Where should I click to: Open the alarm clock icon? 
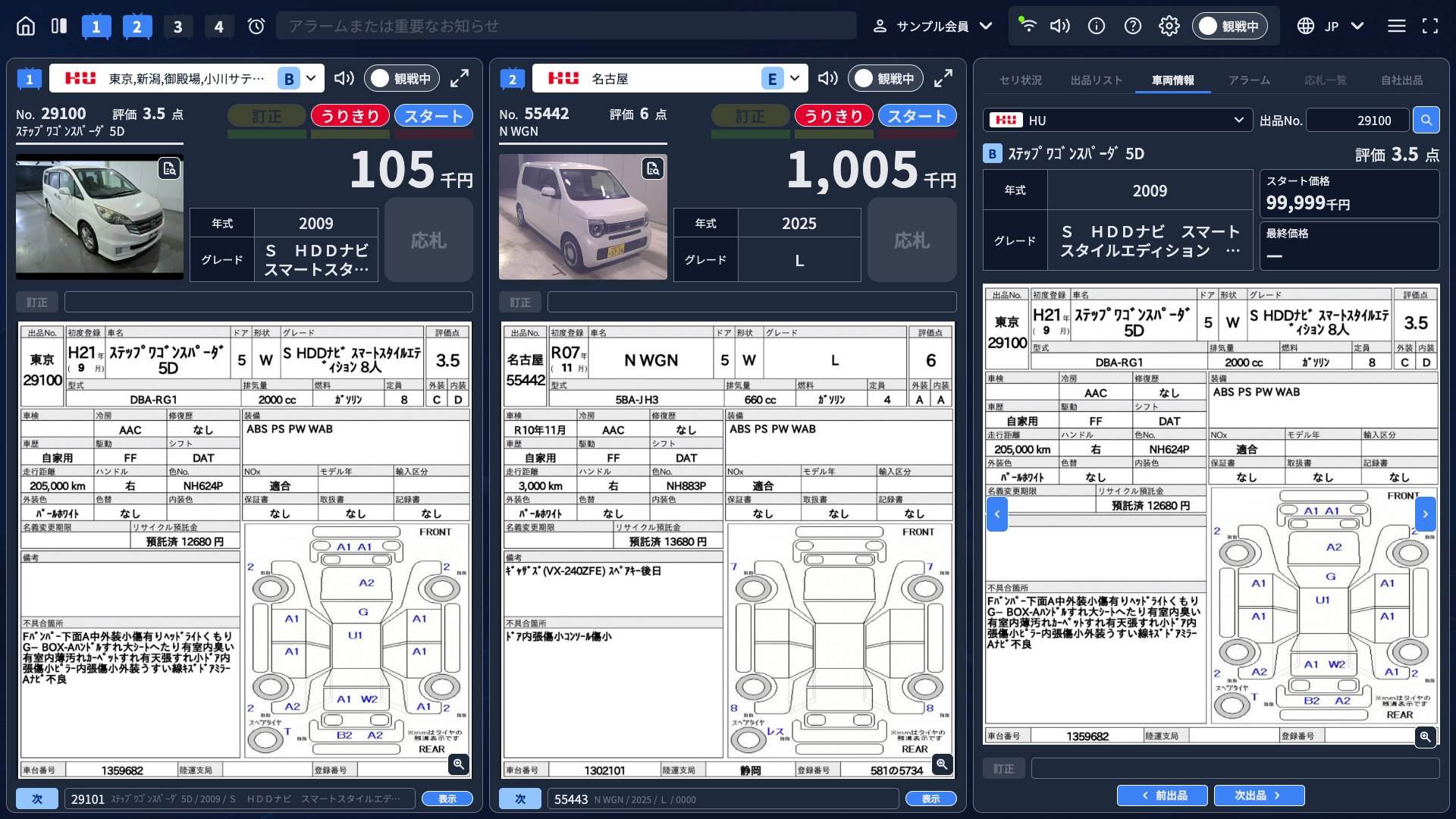click(x=256, y=27)
